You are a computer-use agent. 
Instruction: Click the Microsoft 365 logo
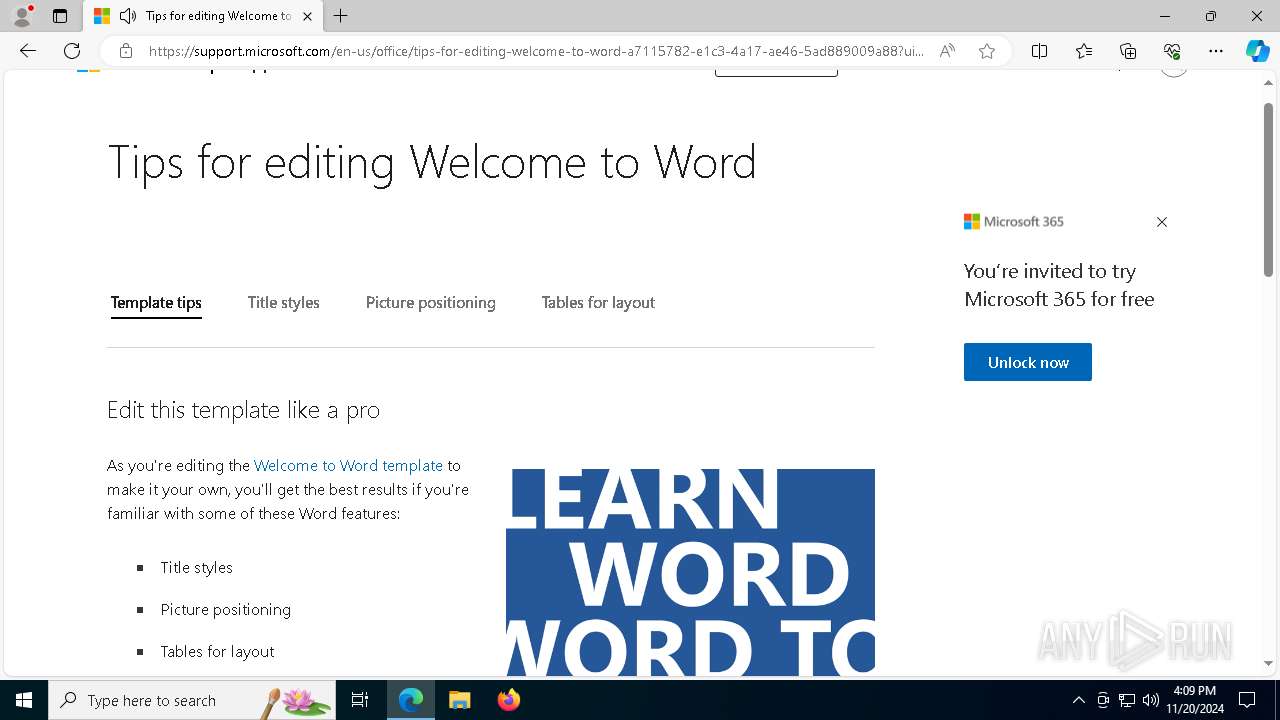click(x=1014, y=222)
